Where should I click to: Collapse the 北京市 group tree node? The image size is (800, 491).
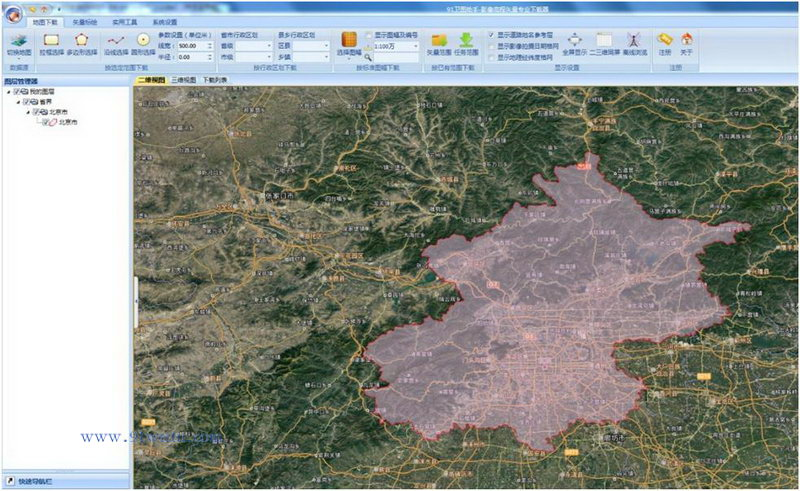pos(29,112)
